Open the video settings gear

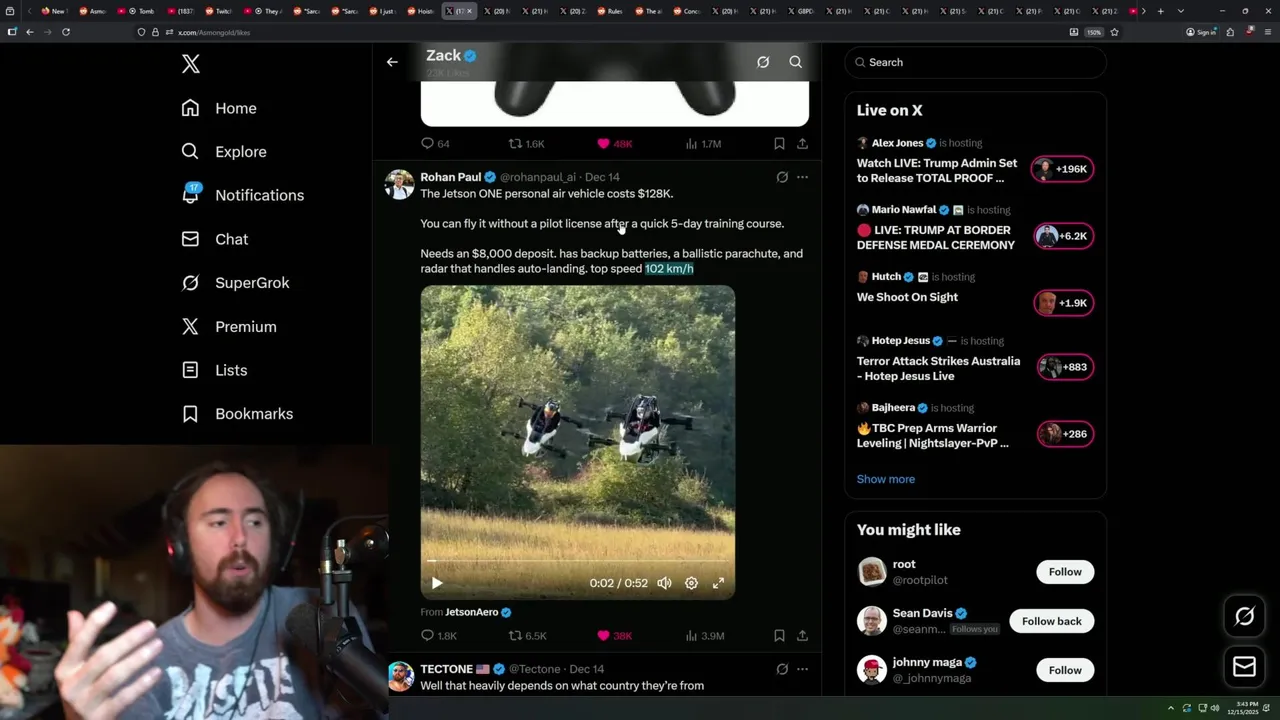tap(691, 583)
